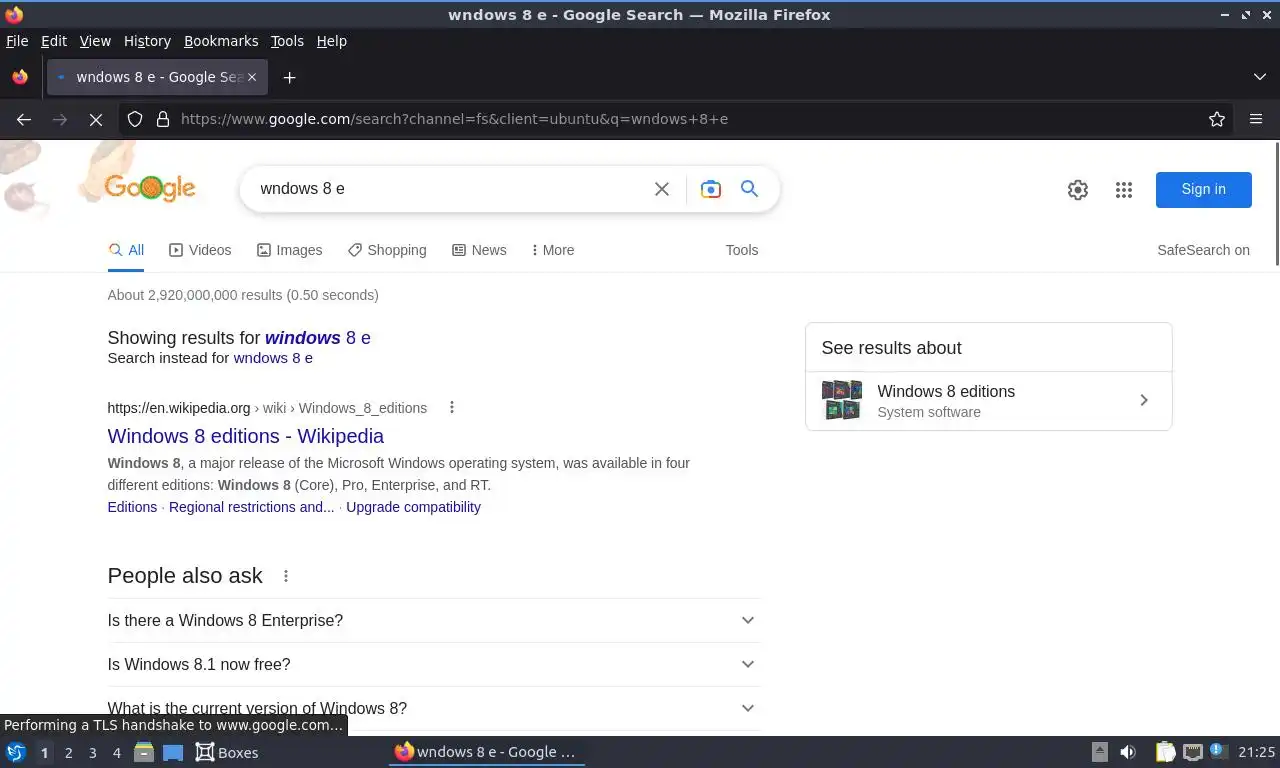Open a new tab with the plus button
The width and height of the screenshot is (1280, 768).
click(289, 77)
